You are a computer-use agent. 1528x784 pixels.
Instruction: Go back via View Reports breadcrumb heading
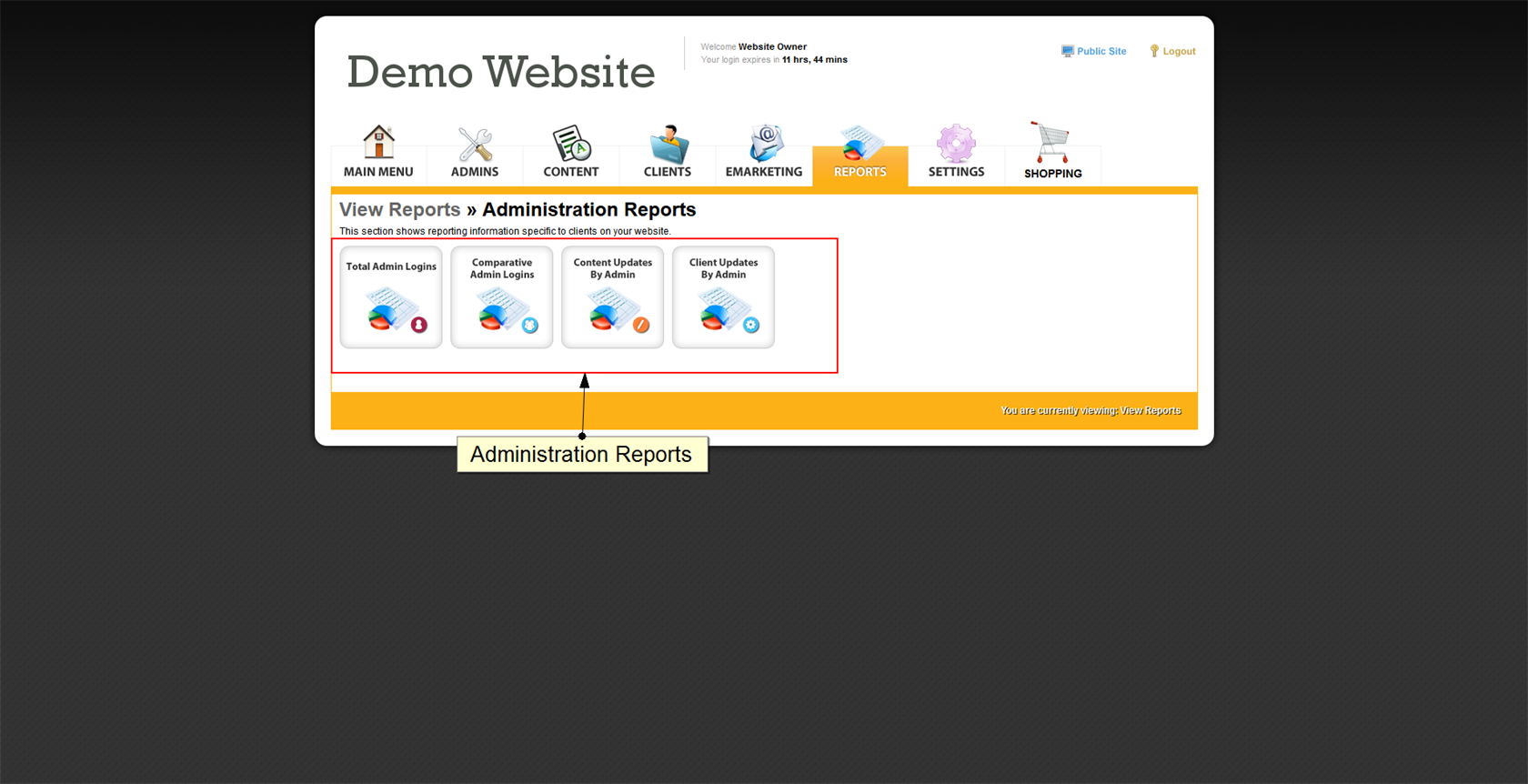(x=399, y=210)
